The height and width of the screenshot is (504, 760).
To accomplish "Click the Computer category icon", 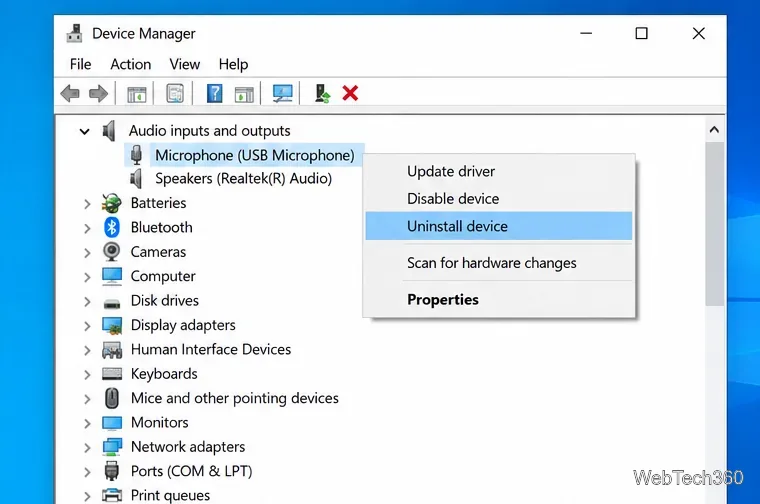I will click(x=112, y=276).
